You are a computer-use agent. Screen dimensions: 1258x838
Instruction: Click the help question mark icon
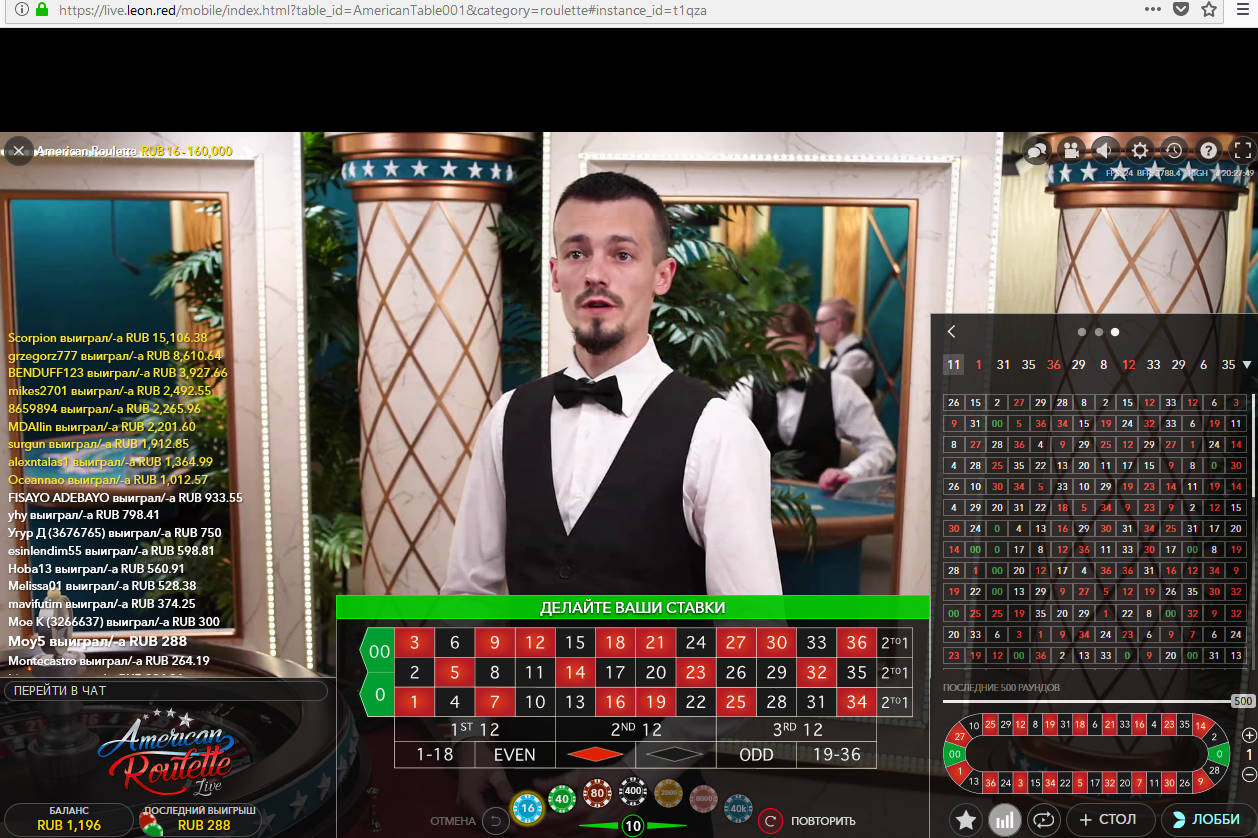1208,151
